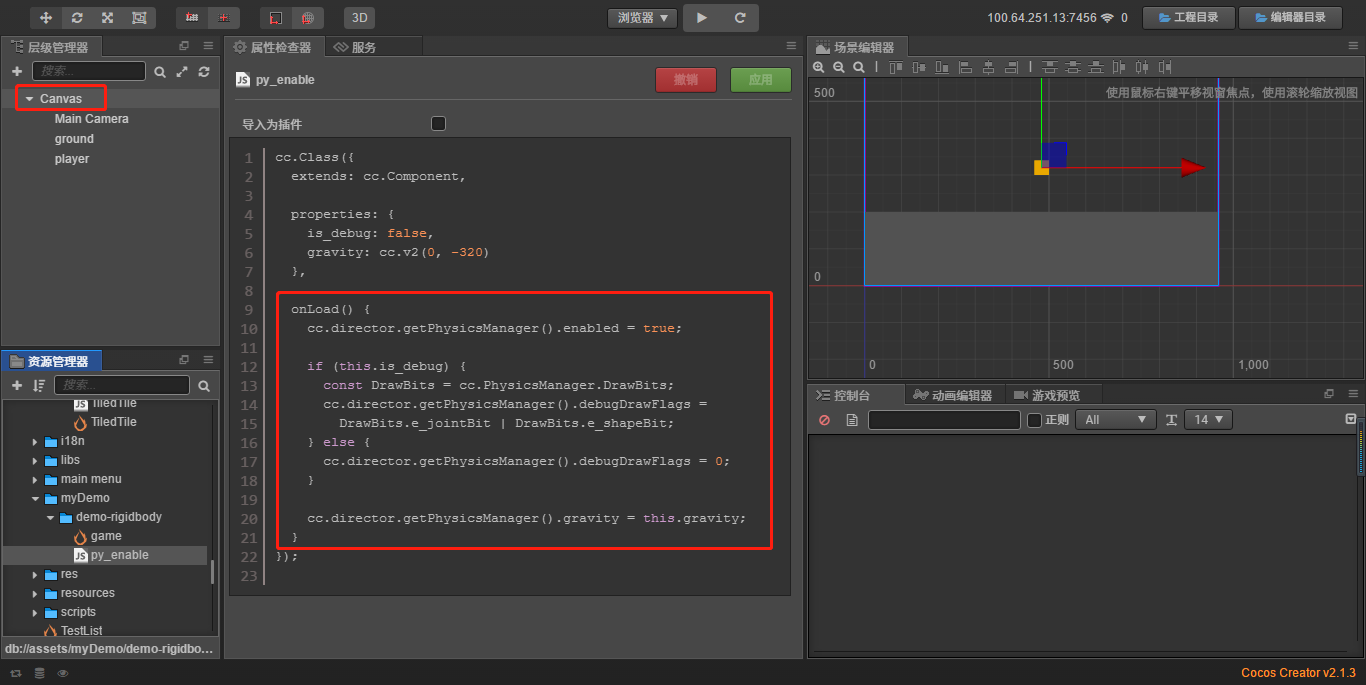Expand the main menu folder
The image size is (1366, 685).
(x=36, y=479)
